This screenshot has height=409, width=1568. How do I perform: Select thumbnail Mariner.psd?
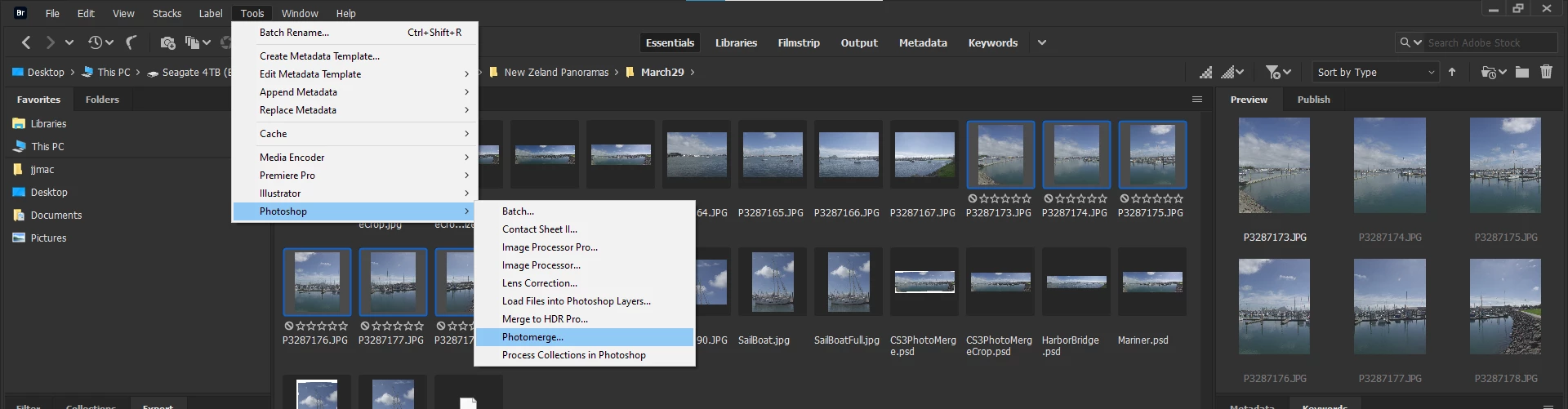1152,282
